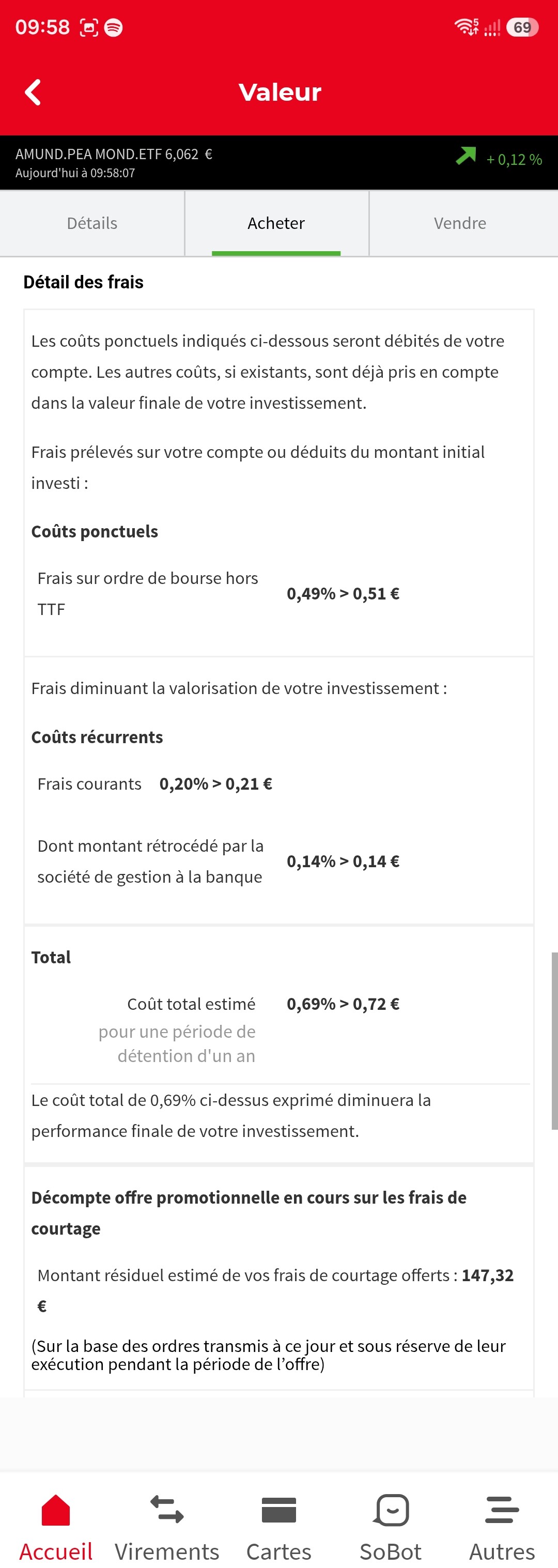The image size is (558, 1568).
Task: Switch to the Vendre tab
Action: tap(460, 223)
